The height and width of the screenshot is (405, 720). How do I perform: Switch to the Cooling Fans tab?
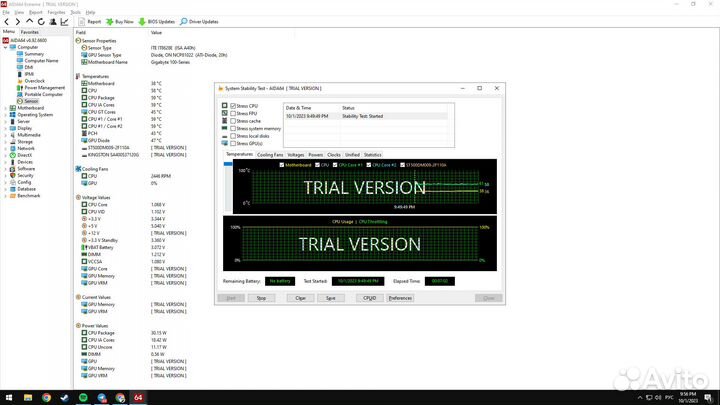[271, 155]
